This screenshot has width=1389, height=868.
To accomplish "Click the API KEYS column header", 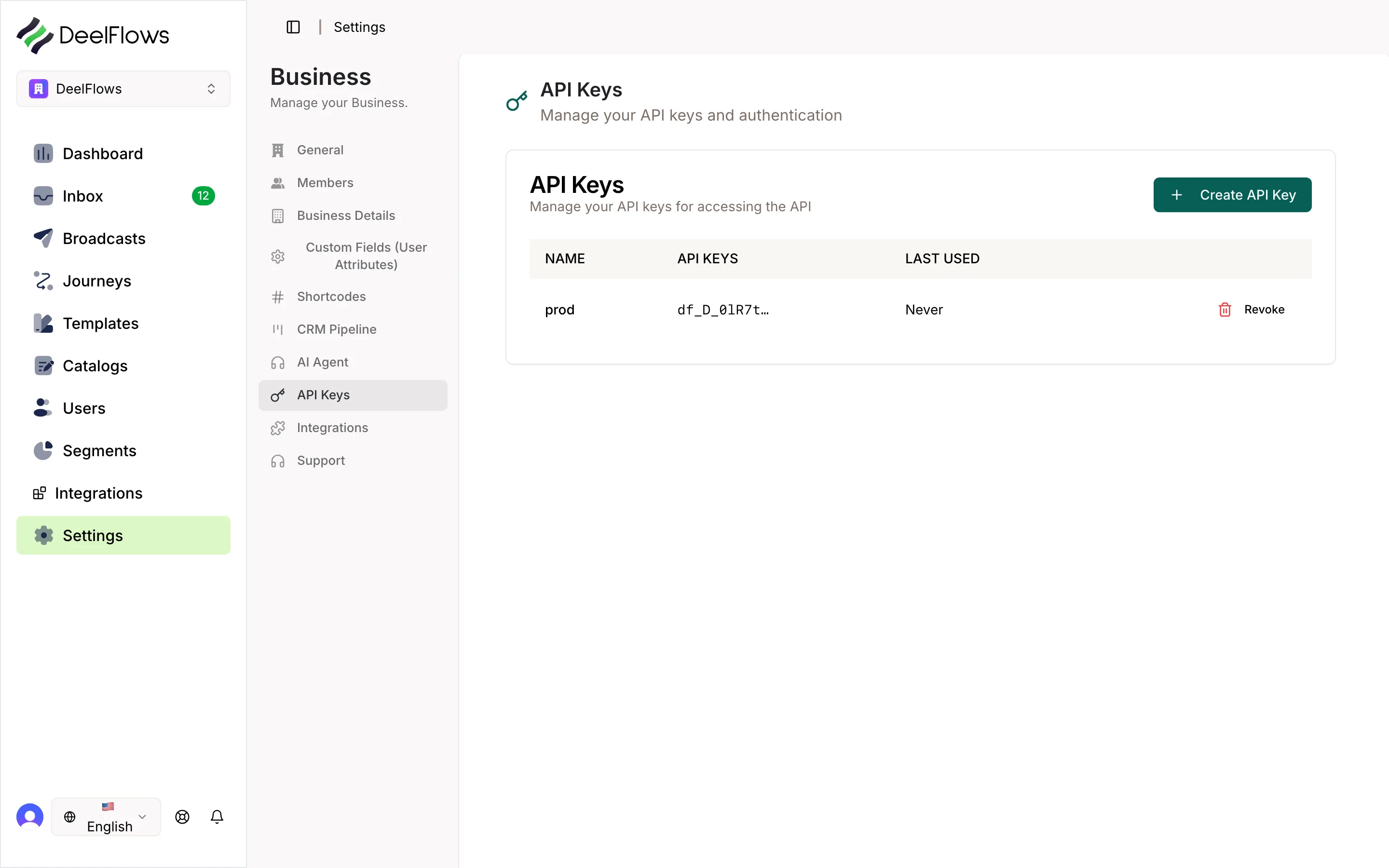I will (x=708, y=258).
